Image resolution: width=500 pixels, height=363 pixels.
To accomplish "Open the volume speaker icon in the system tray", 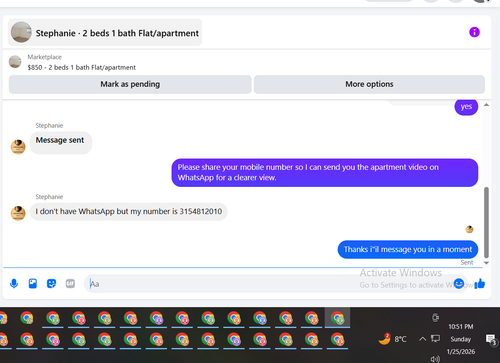I will point(435,359).
